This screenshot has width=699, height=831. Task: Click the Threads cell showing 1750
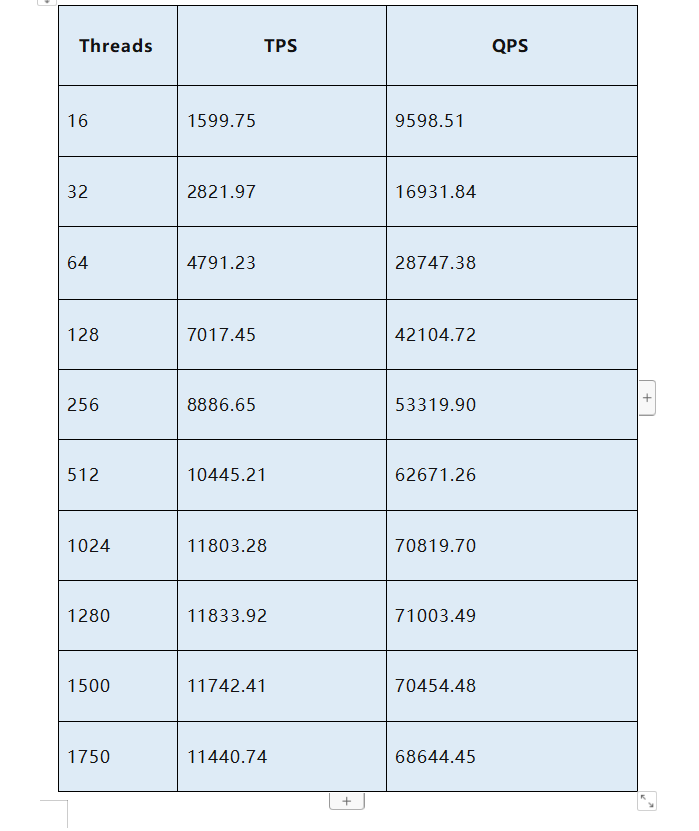coord(116,757)
